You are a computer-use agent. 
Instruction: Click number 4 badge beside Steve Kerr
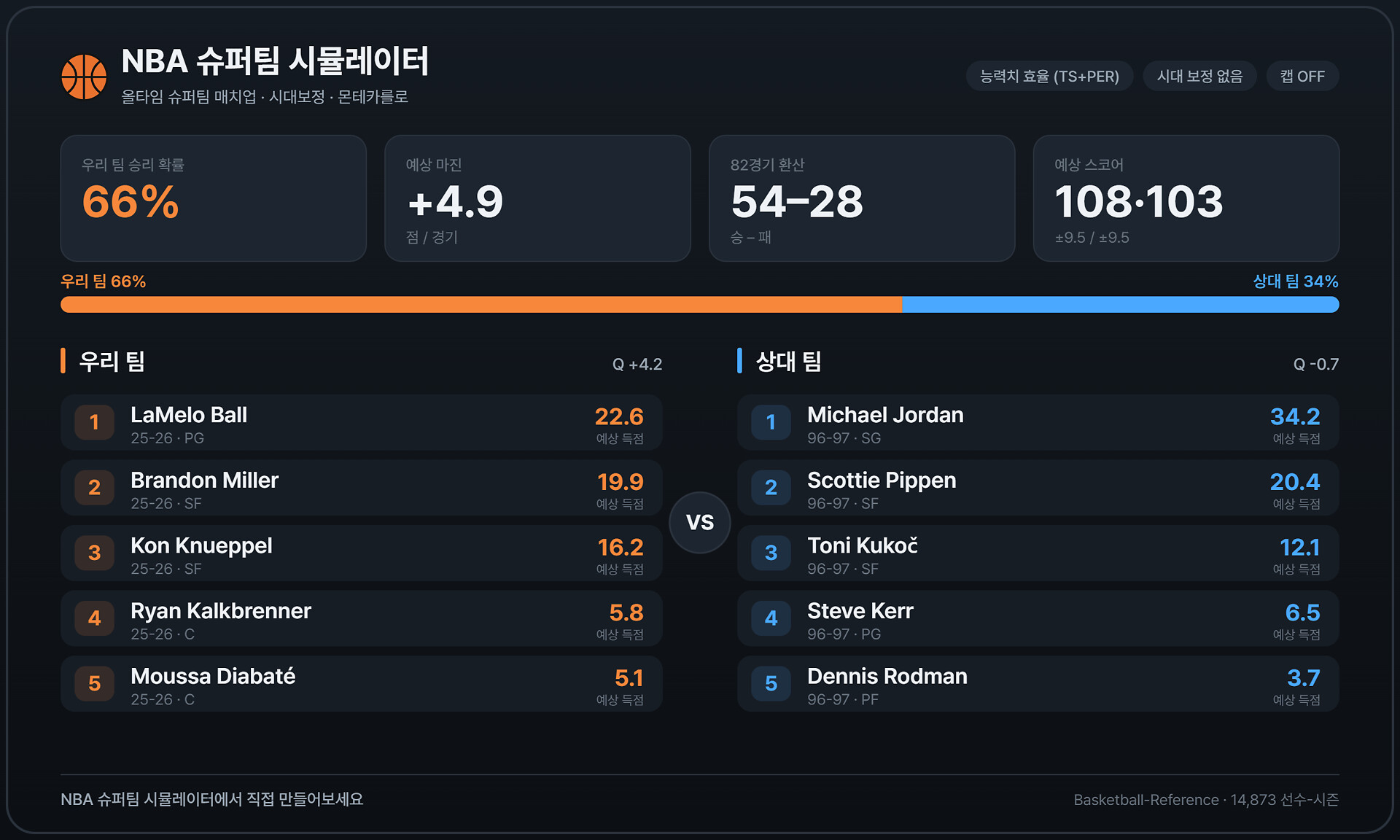771,618
